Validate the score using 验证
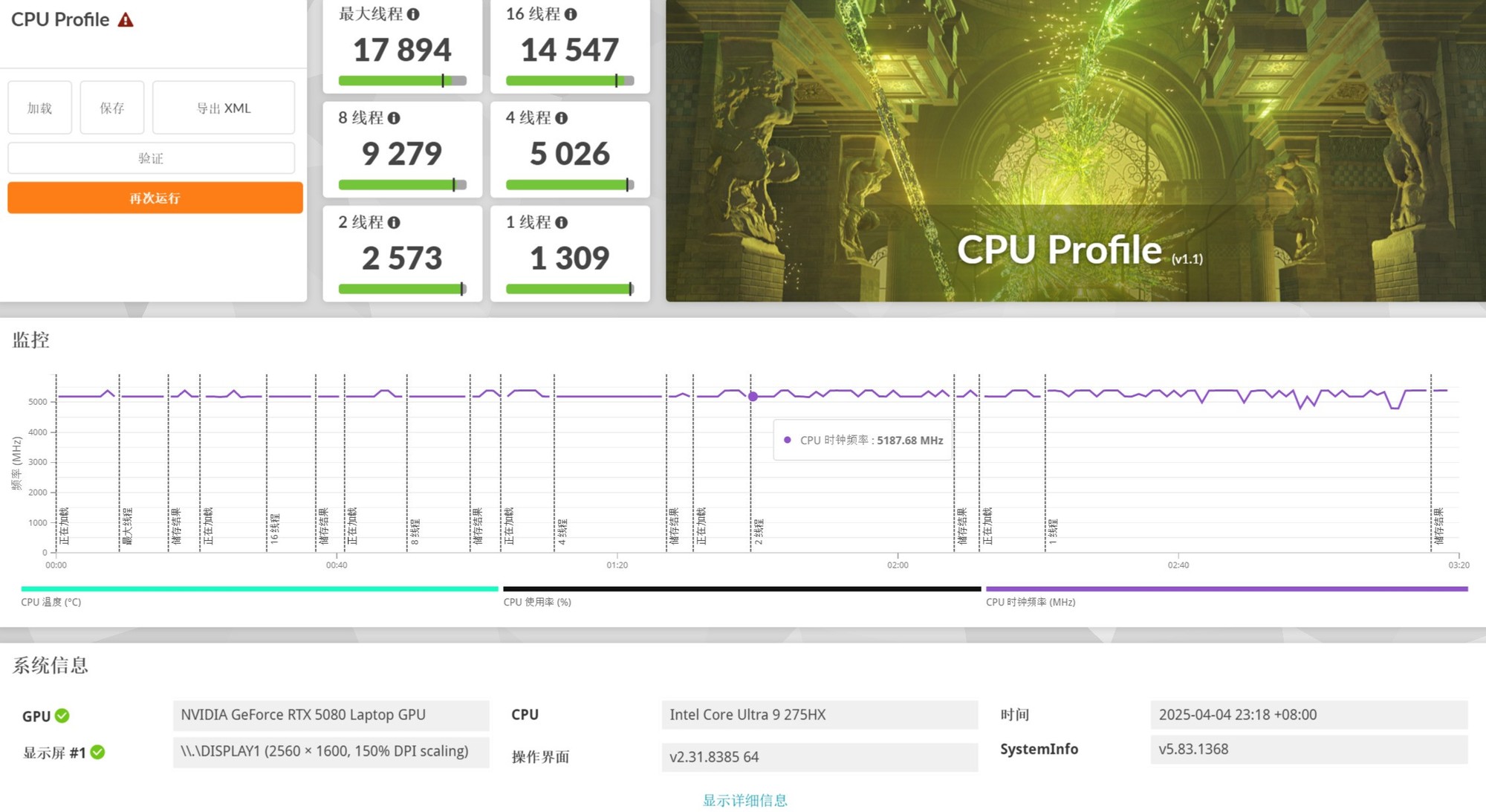Viewport: 1486px width, 812px height. click(x=151, y=157)
